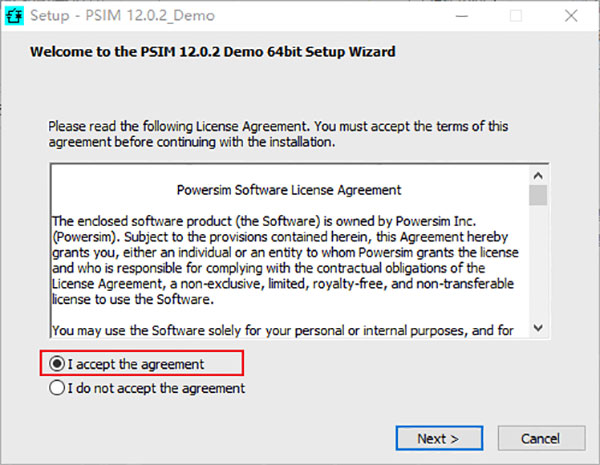Select I do not accept the agreement
The image size is (600, 465).
click(57, 388)
